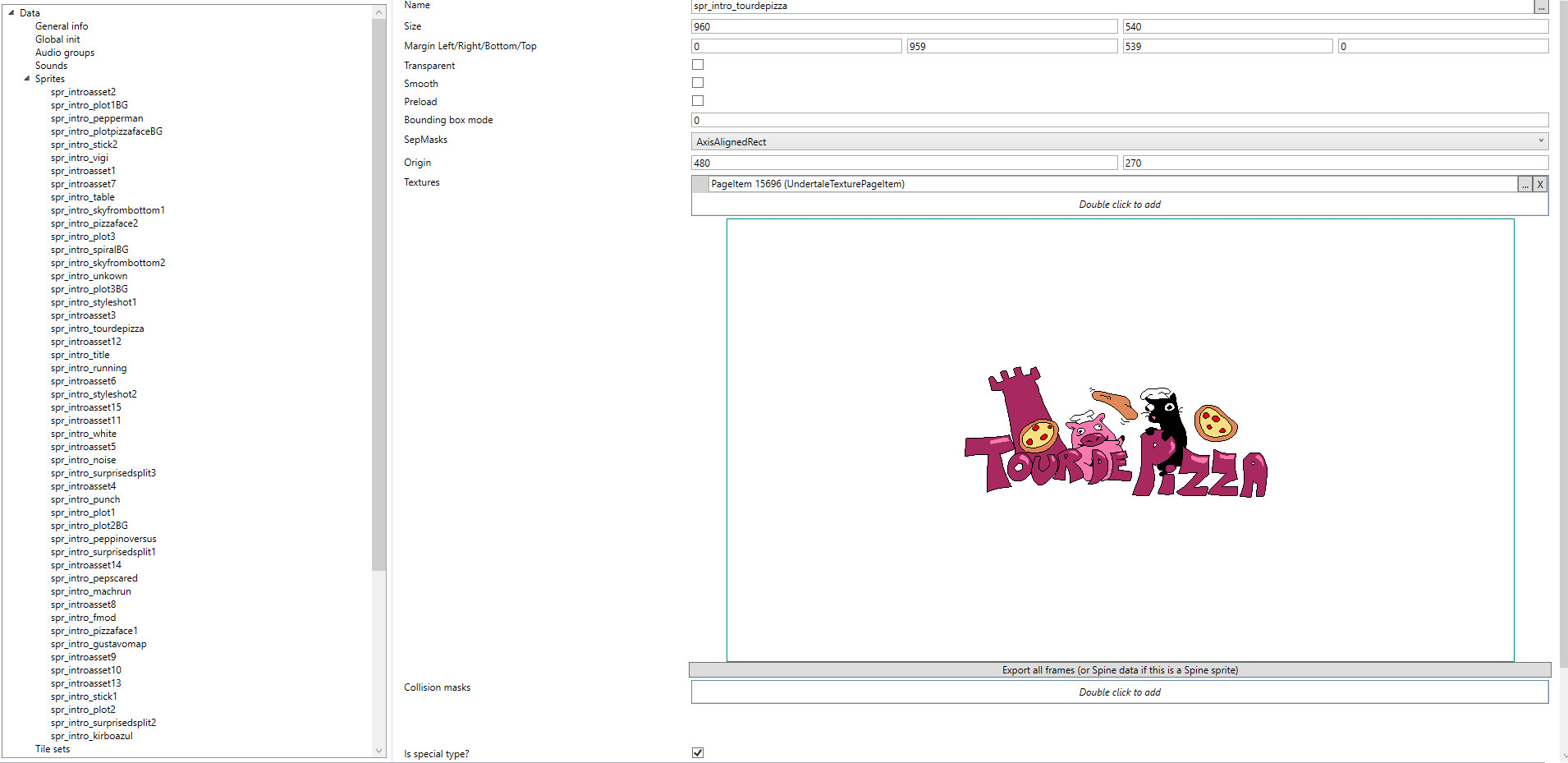The width and height of the screenshot is (1568, 763).
Task: Click the Collision masks "Double click to add" area
Action: click(1119, 692)
